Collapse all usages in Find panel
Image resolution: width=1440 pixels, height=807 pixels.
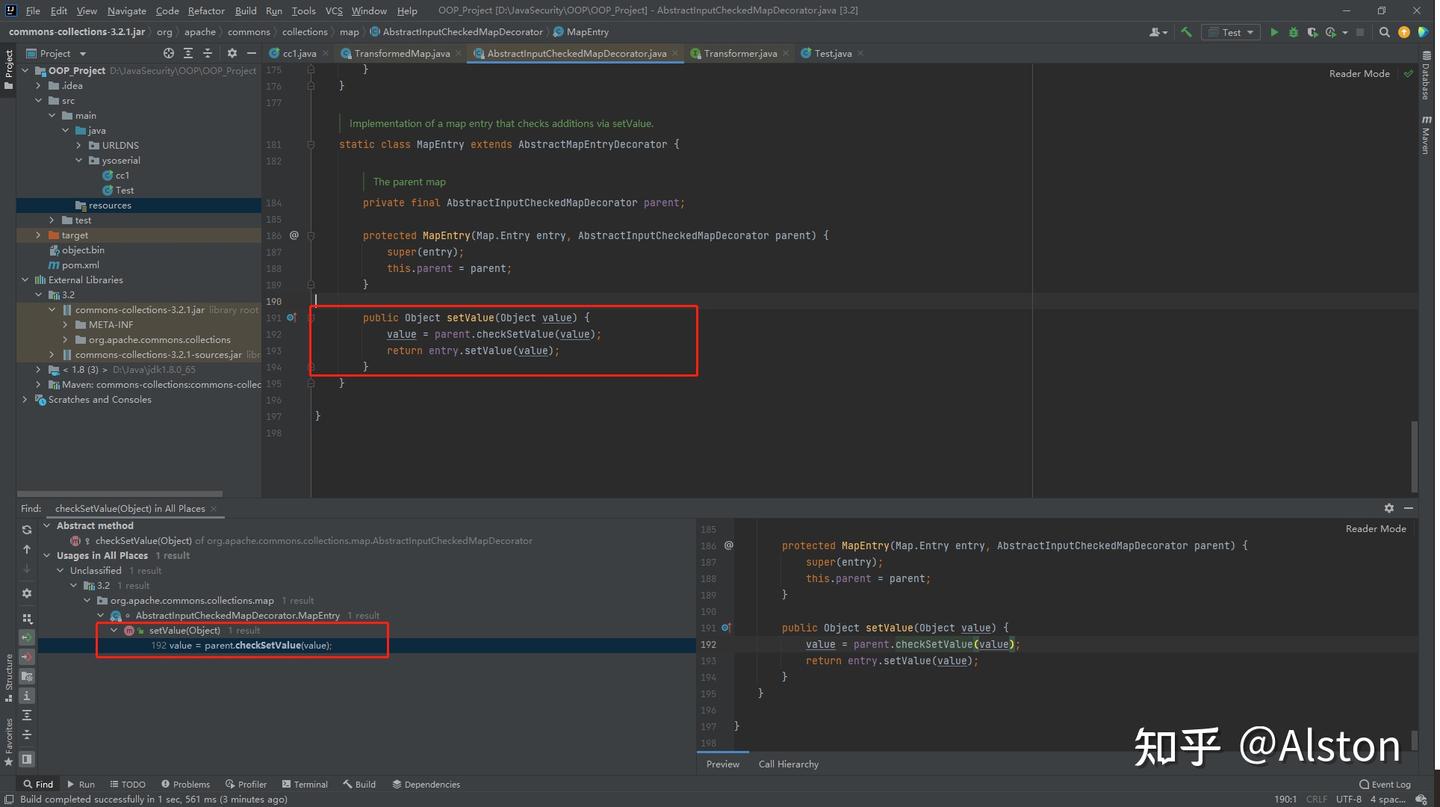(x=27, y=736)
